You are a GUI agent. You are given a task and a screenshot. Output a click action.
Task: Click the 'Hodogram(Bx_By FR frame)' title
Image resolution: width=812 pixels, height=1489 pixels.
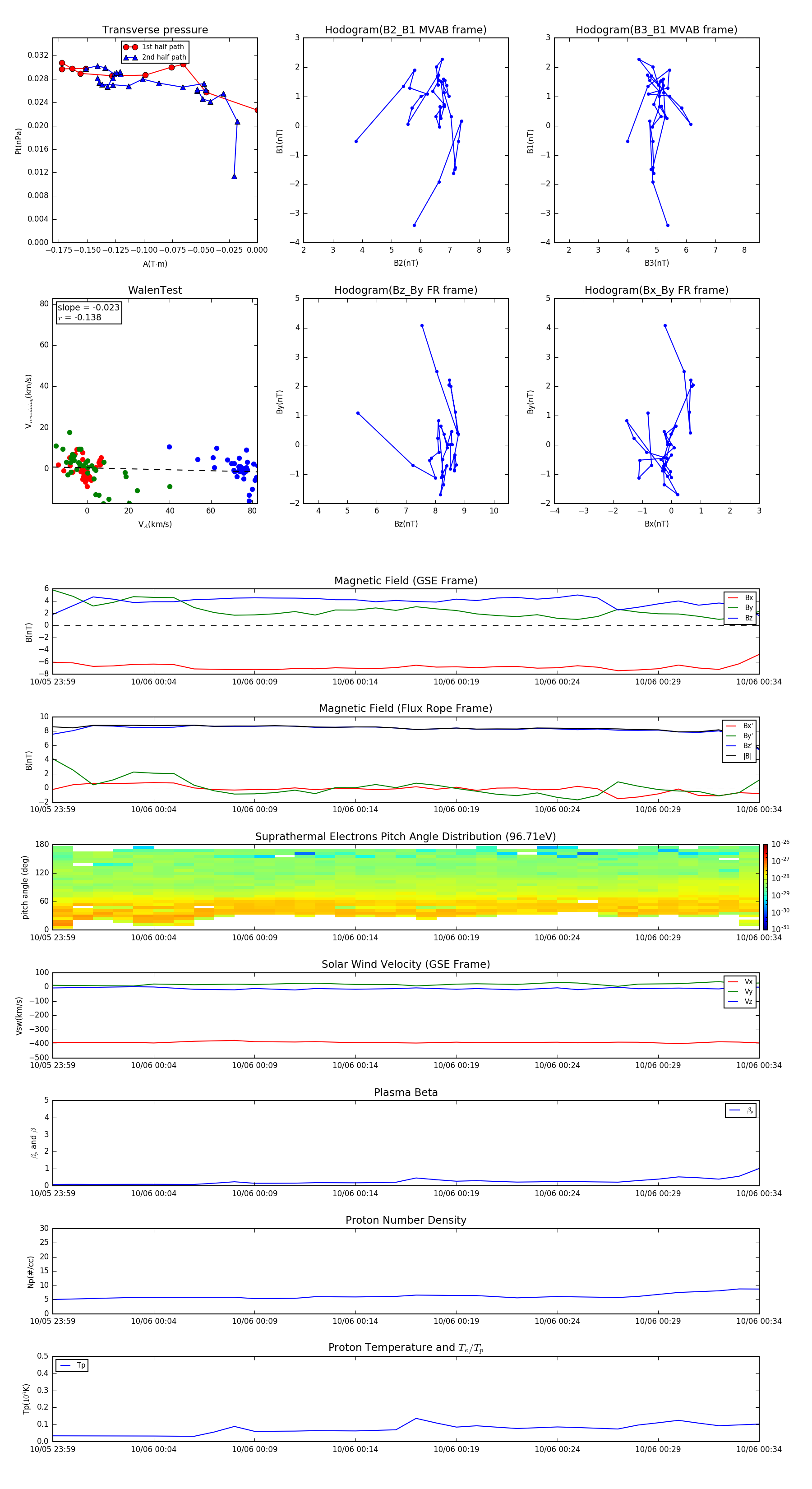[x=656, y=290]
